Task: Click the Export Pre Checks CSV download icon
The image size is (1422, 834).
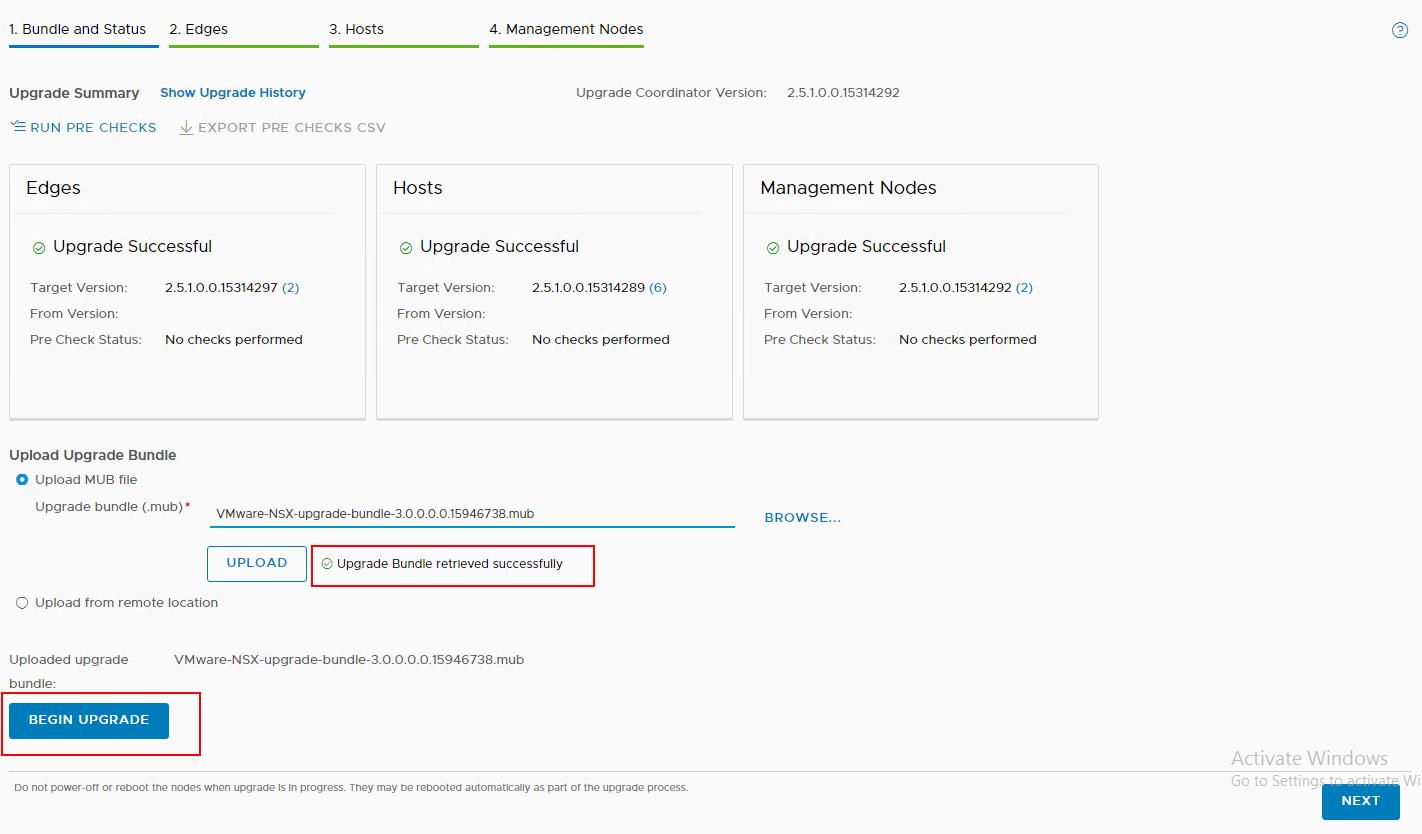Action: click(186, 128)
